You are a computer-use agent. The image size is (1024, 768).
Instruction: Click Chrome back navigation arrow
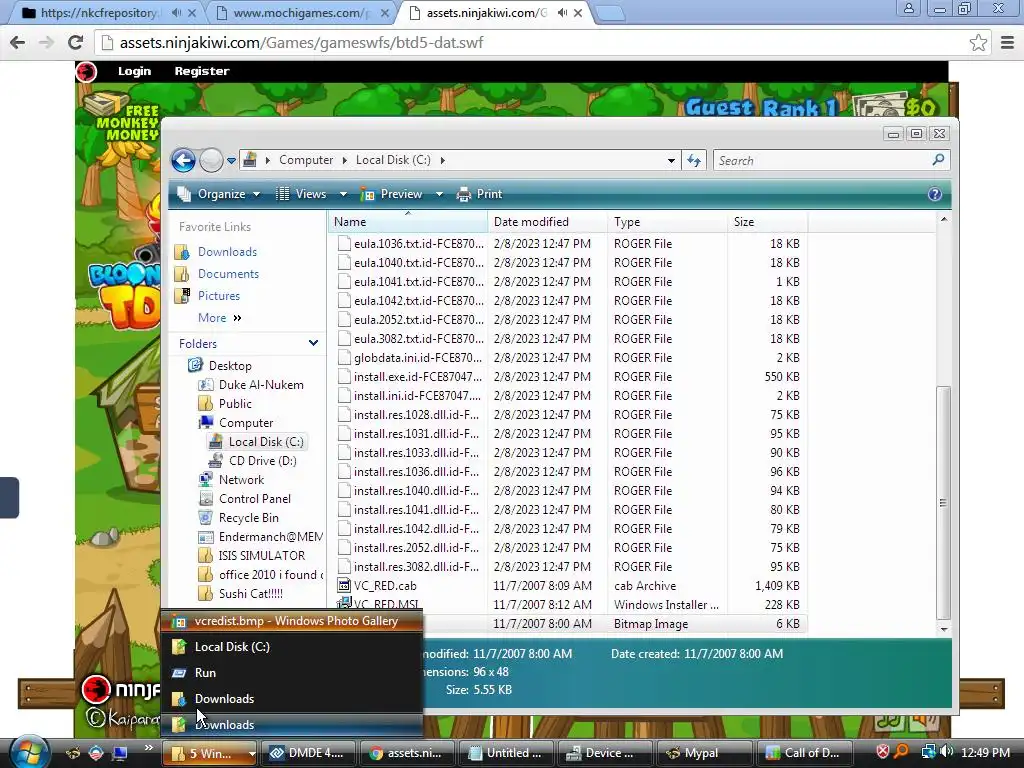[x=18, y=42]
